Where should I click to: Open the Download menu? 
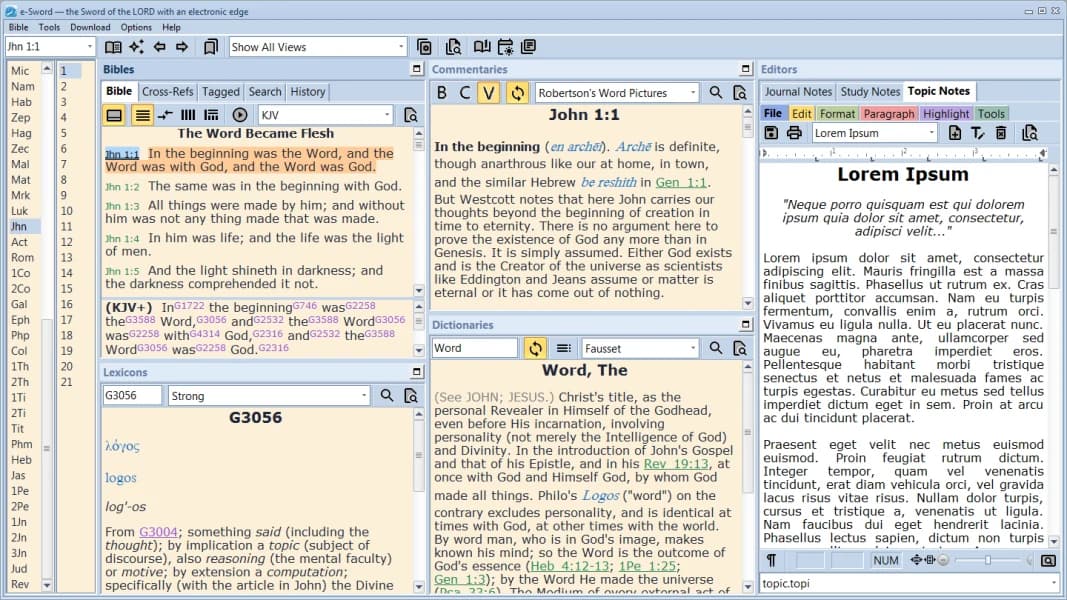(90, 27)
